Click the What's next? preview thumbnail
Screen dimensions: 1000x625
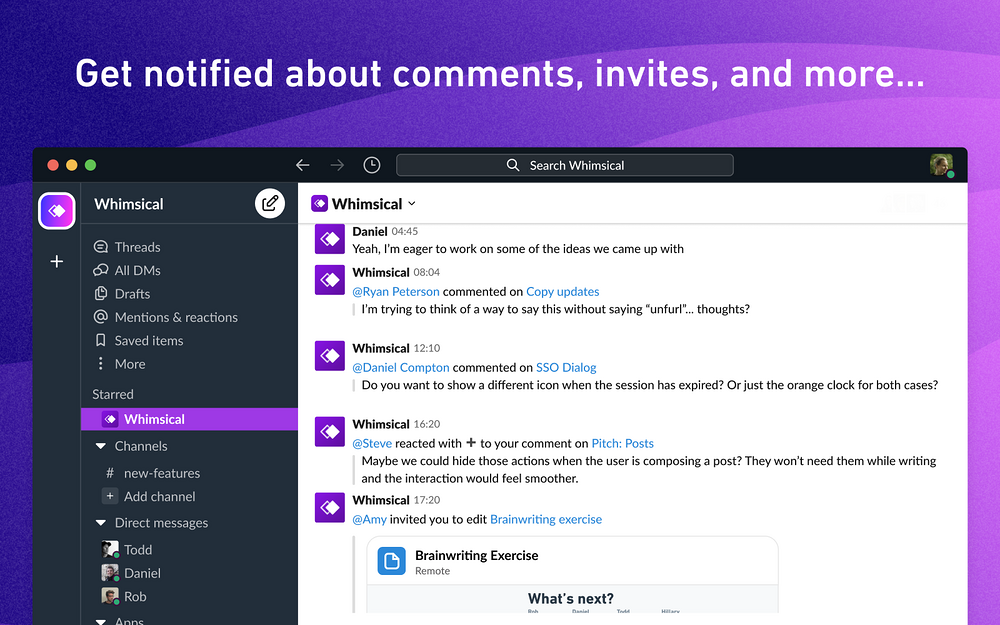point(572,601)
